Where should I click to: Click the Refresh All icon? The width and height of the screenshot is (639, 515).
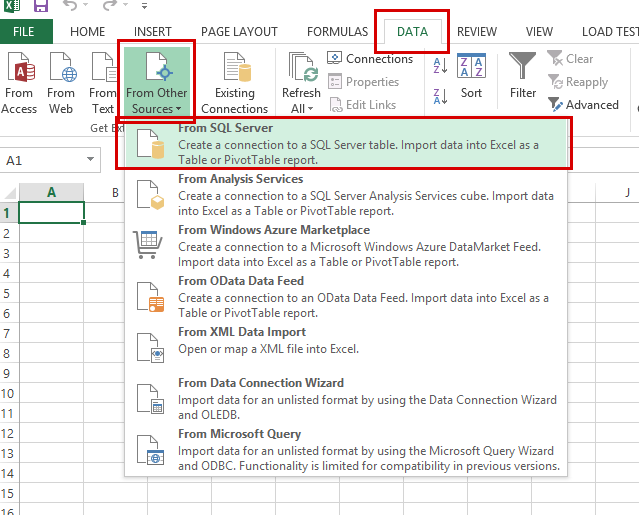pos(302,68)
